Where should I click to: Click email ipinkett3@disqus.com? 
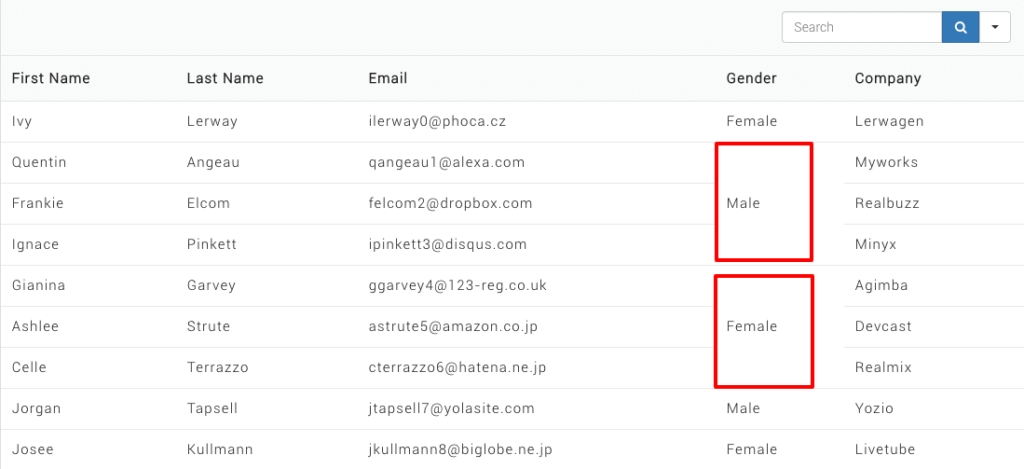click(448, 244)
